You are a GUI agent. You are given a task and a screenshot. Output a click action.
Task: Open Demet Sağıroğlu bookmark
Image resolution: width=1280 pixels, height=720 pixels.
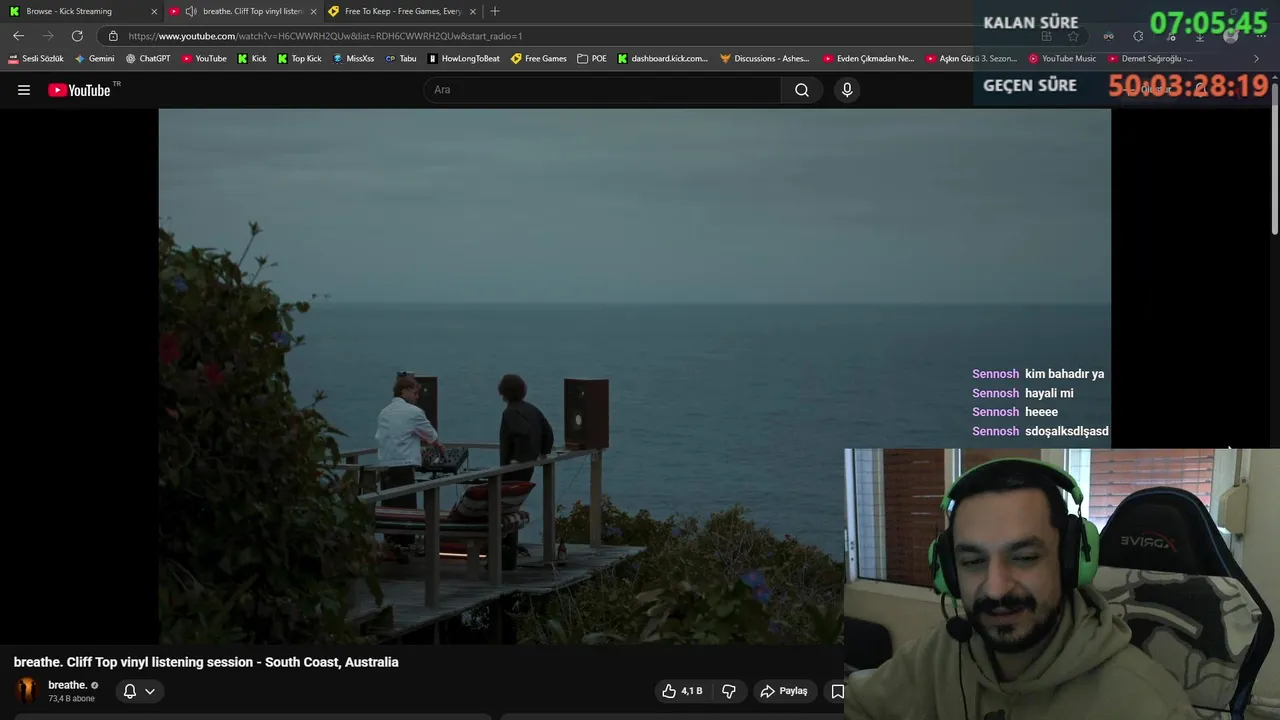(1150, 59)
